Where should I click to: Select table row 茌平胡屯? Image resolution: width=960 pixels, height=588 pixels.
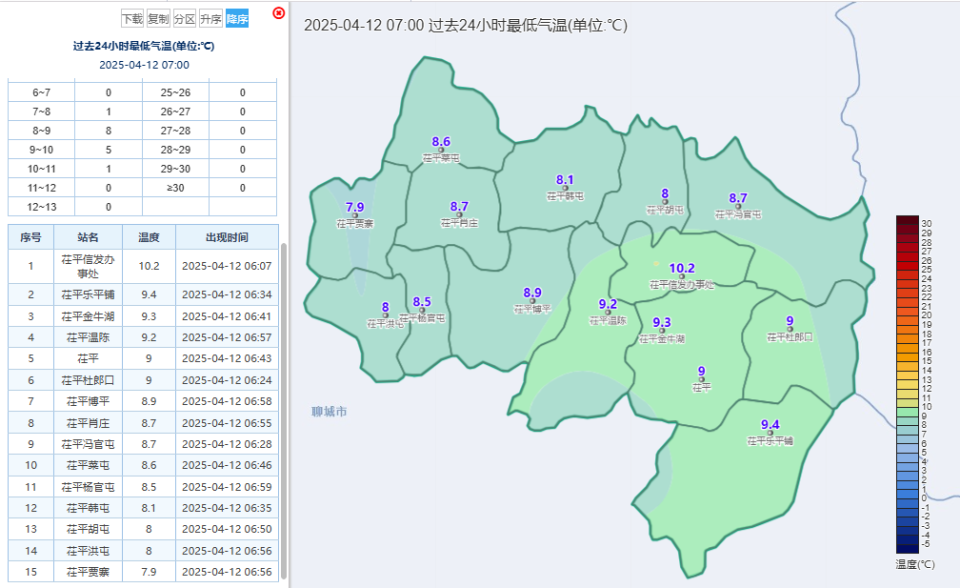coord(143,529)
